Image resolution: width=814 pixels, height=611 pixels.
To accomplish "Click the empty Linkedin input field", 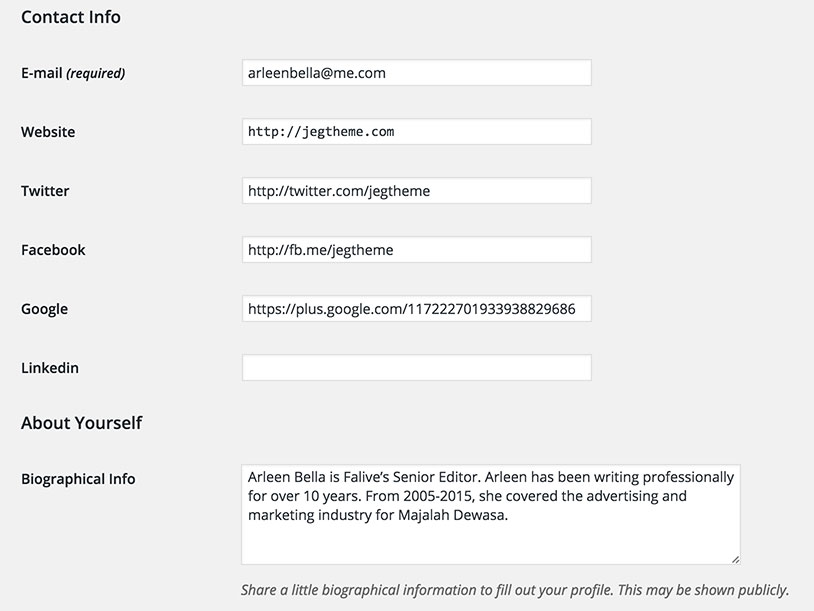I will point(416,368).
